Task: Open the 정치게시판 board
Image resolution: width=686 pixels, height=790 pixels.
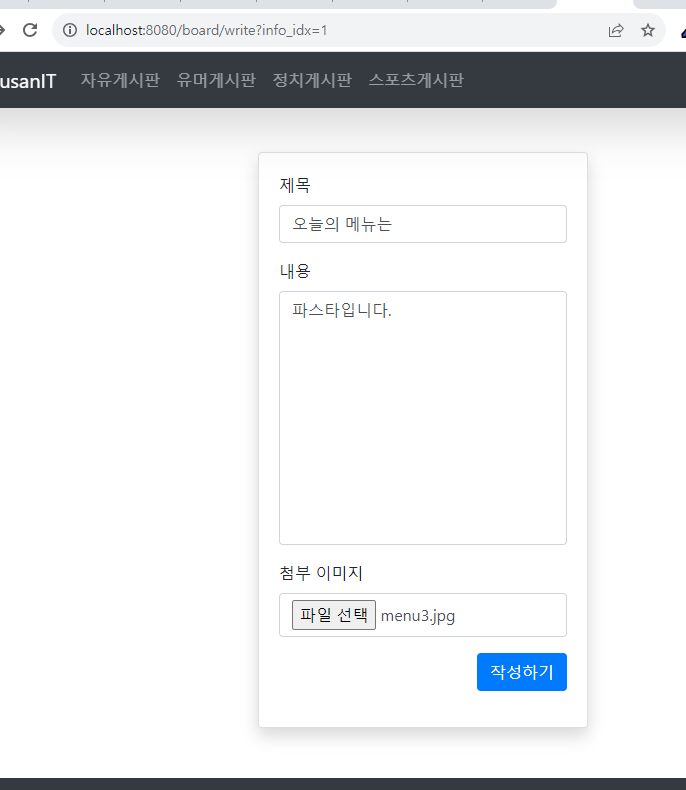Action: [x=312, y=80]
